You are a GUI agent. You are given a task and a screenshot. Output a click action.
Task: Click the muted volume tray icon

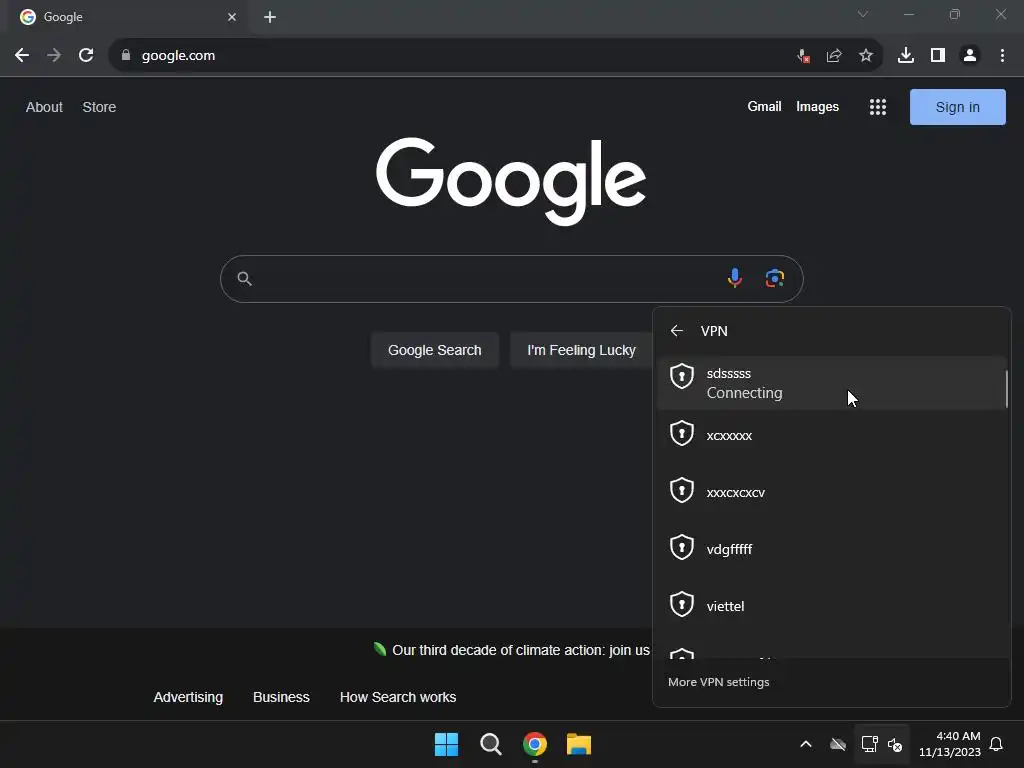895,744
